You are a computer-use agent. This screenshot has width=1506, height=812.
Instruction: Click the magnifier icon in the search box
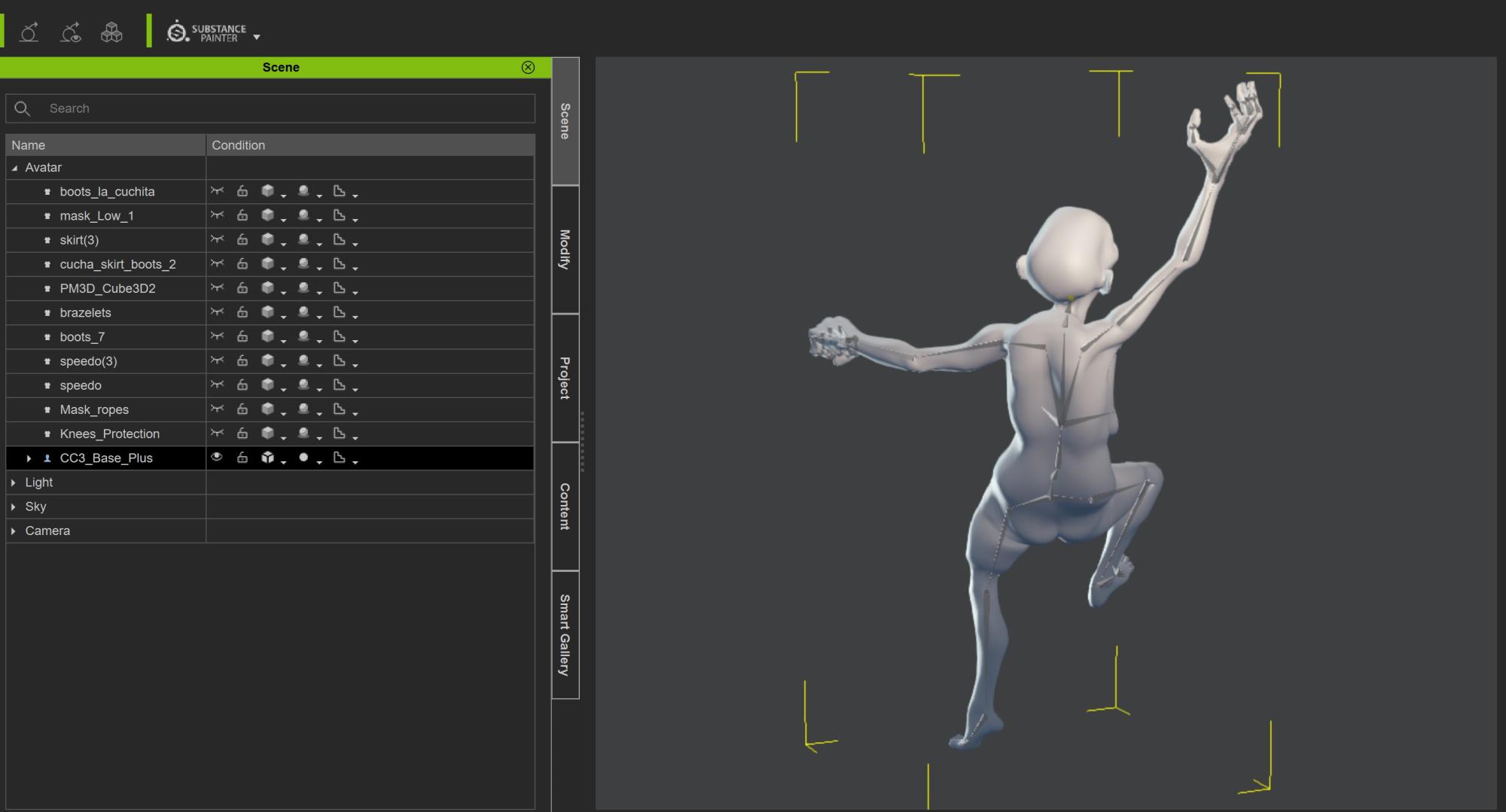[x=23, y=108]
